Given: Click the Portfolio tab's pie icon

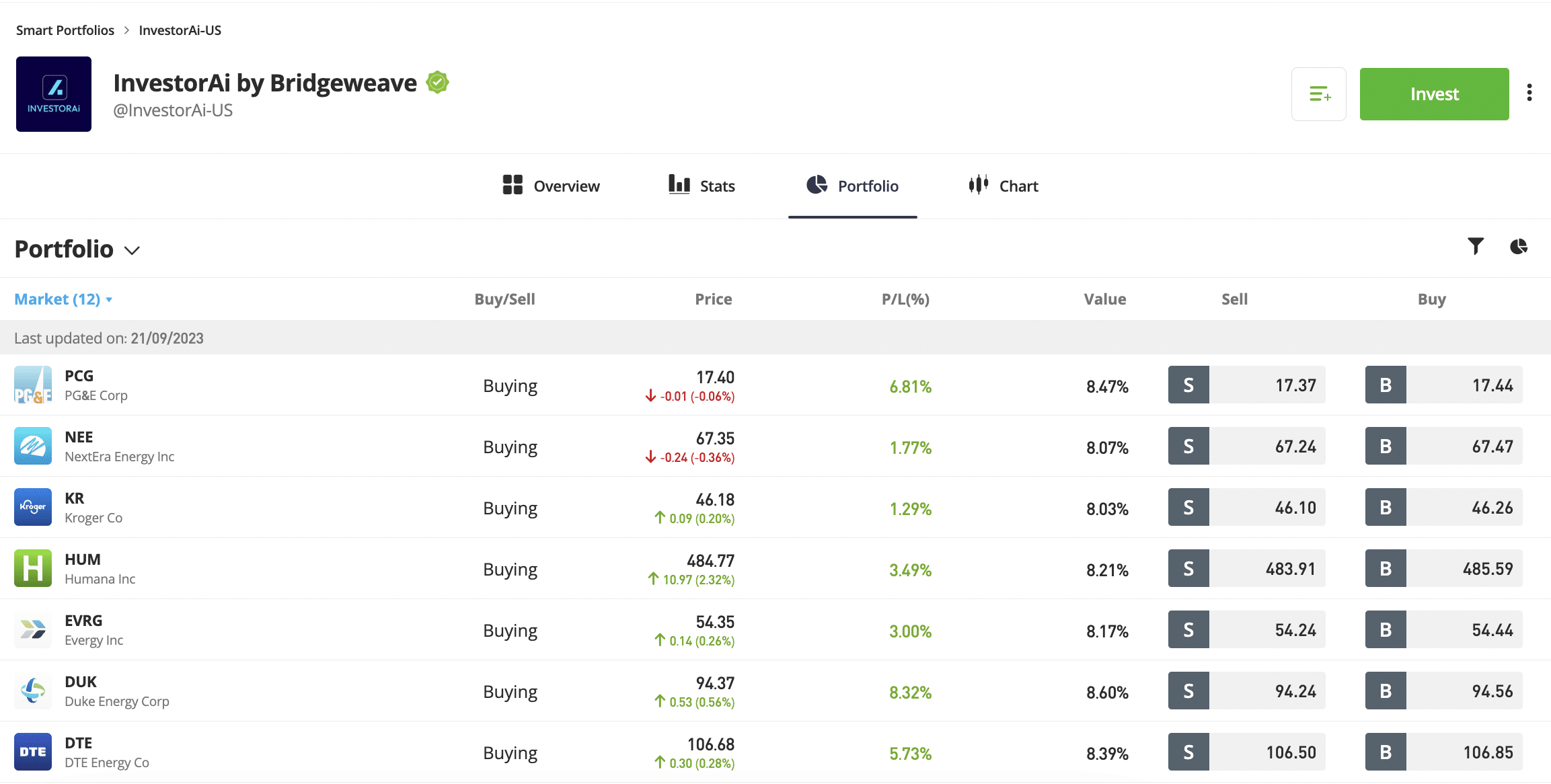Looking at the screenshot, I should pos(817,184).
